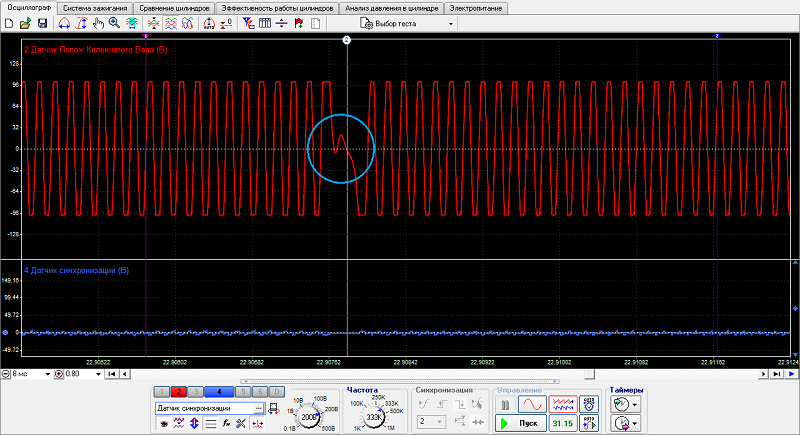Click the red sine wave mode button

point(532,405)
